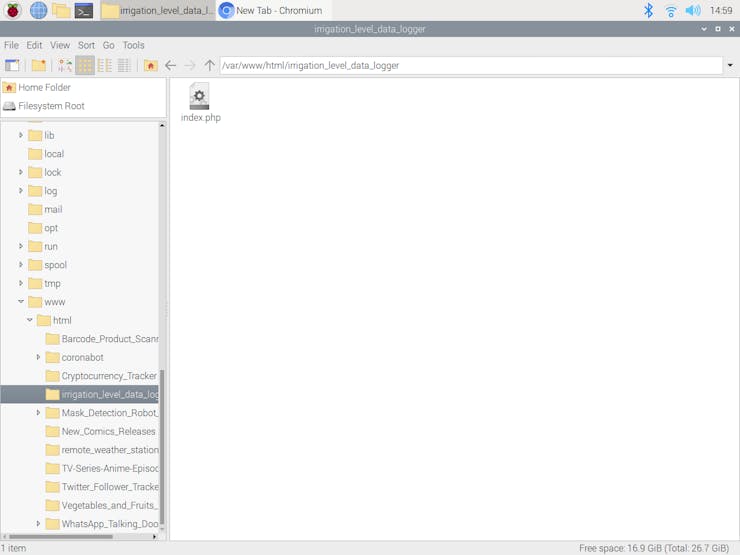Open Wi-Fi network menu in tray
Screen dimensions: 740x555
coord(671,11)
